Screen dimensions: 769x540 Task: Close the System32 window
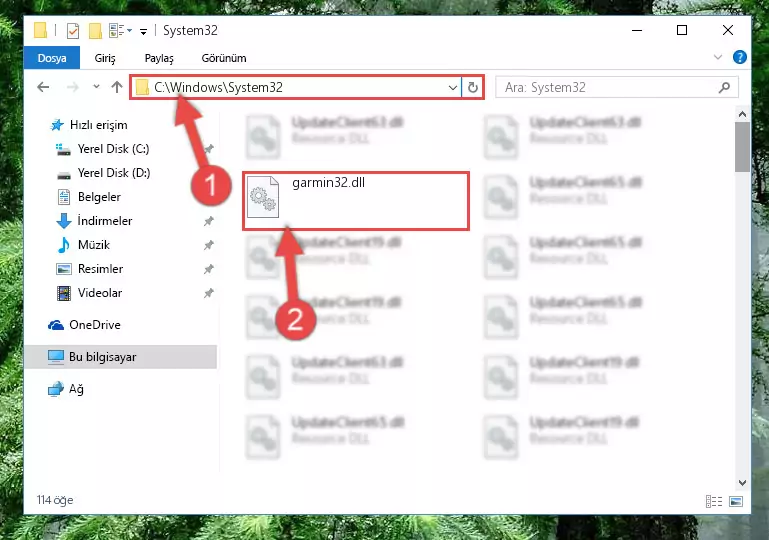pyautogui.click(x=728, y=30)
